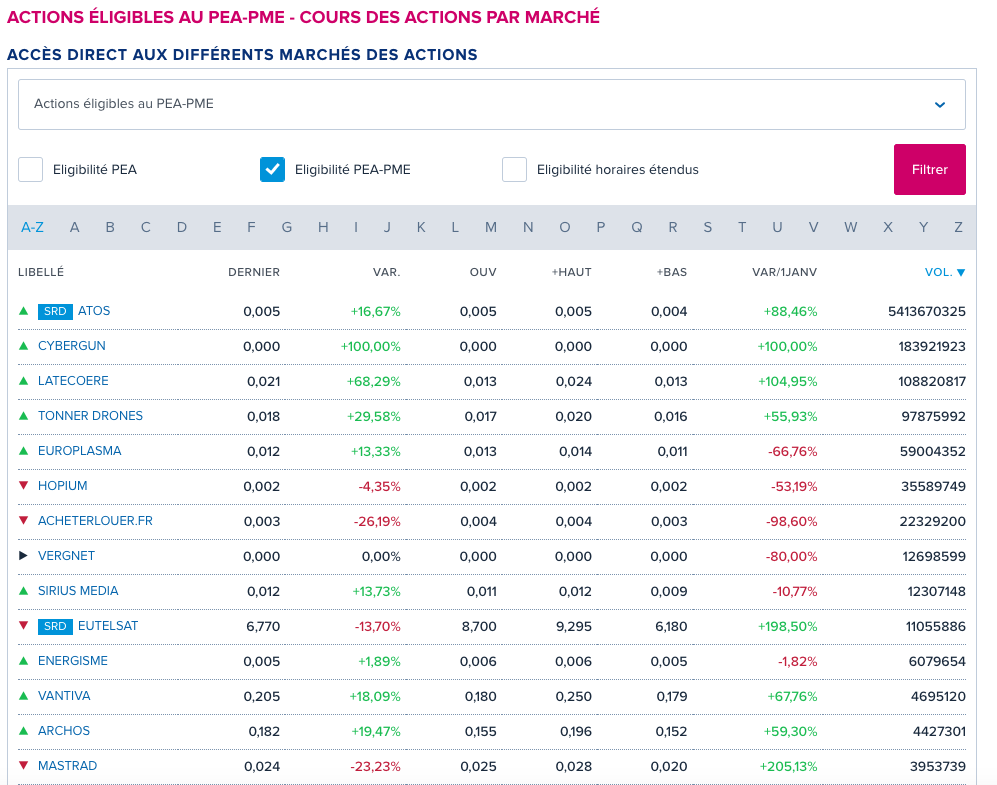
Task: Sort the table by VAR/1JANV column
Action: 784,272
